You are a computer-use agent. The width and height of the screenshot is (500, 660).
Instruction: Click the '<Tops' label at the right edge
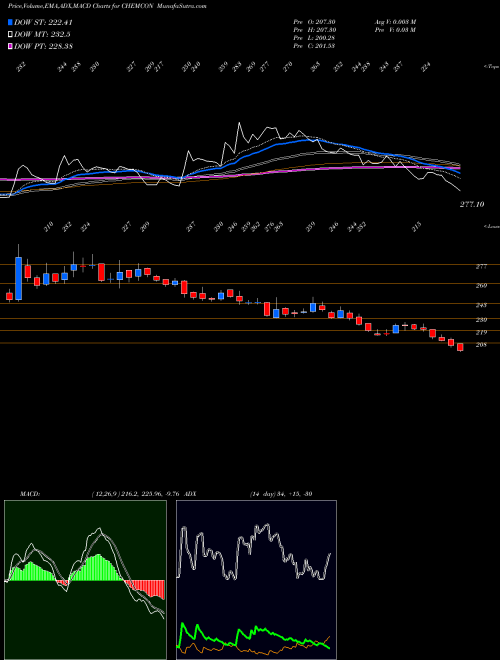(491, 67)
